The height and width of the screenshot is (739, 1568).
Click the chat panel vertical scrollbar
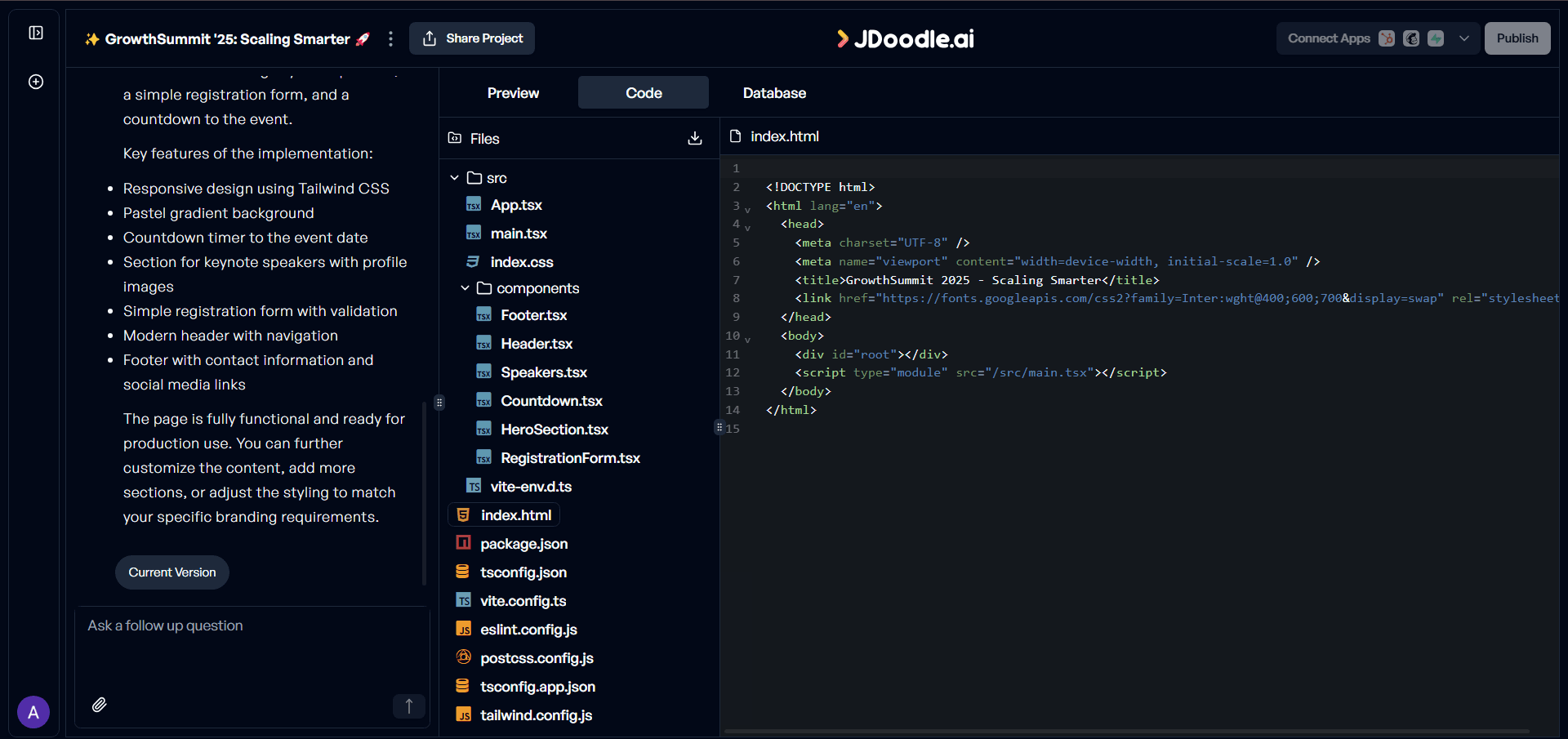click(424, 492)
